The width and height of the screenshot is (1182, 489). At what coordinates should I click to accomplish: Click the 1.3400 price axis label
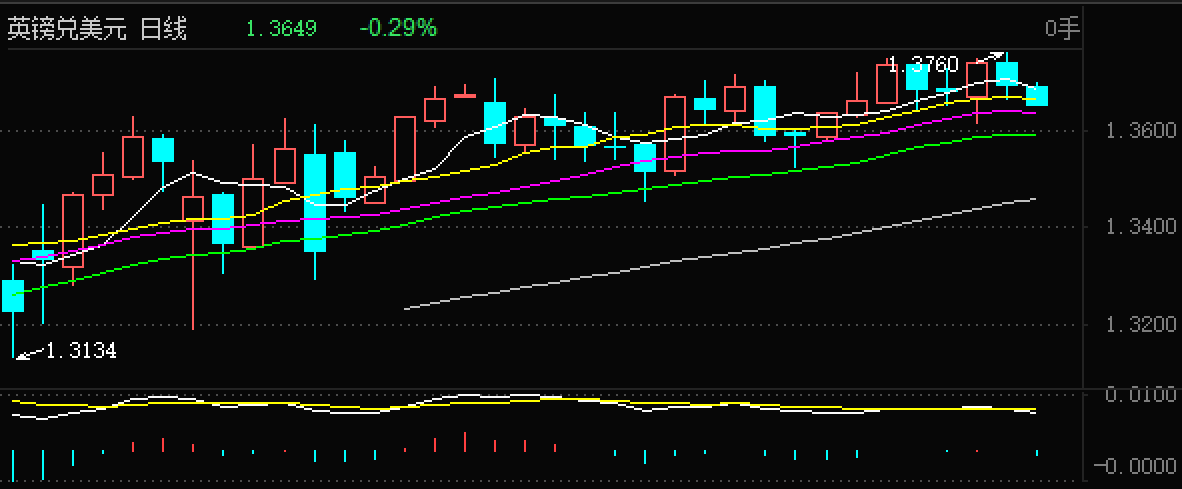click(1141, 227)
